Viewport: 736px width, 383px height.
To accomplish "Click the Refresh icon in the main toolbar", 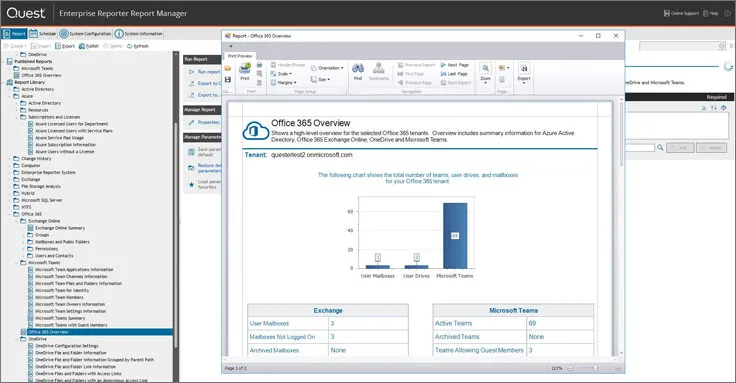I will [130, 46].
